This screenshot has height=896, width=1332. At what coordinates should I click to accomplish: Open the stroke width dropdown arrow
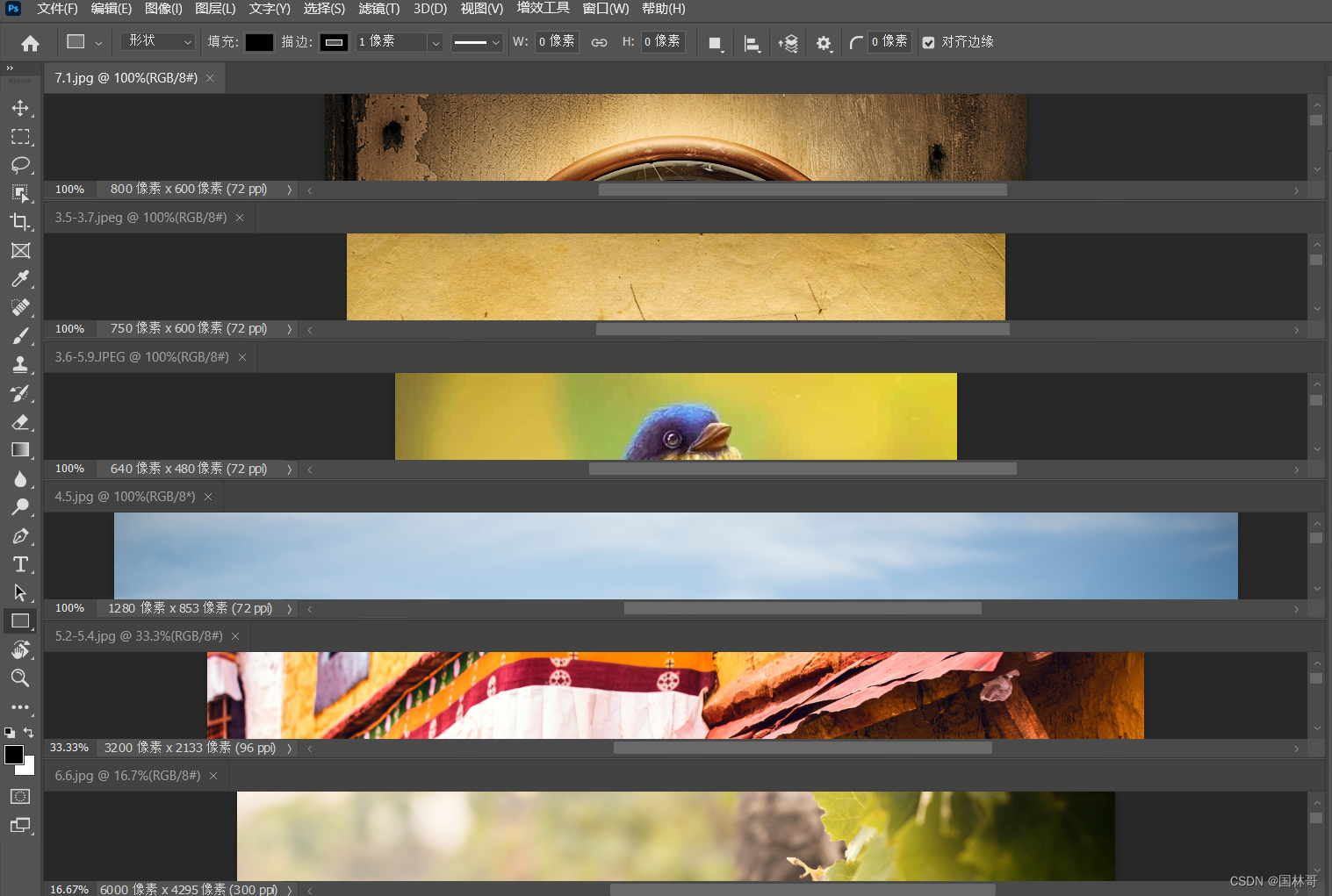pos(435,42)
